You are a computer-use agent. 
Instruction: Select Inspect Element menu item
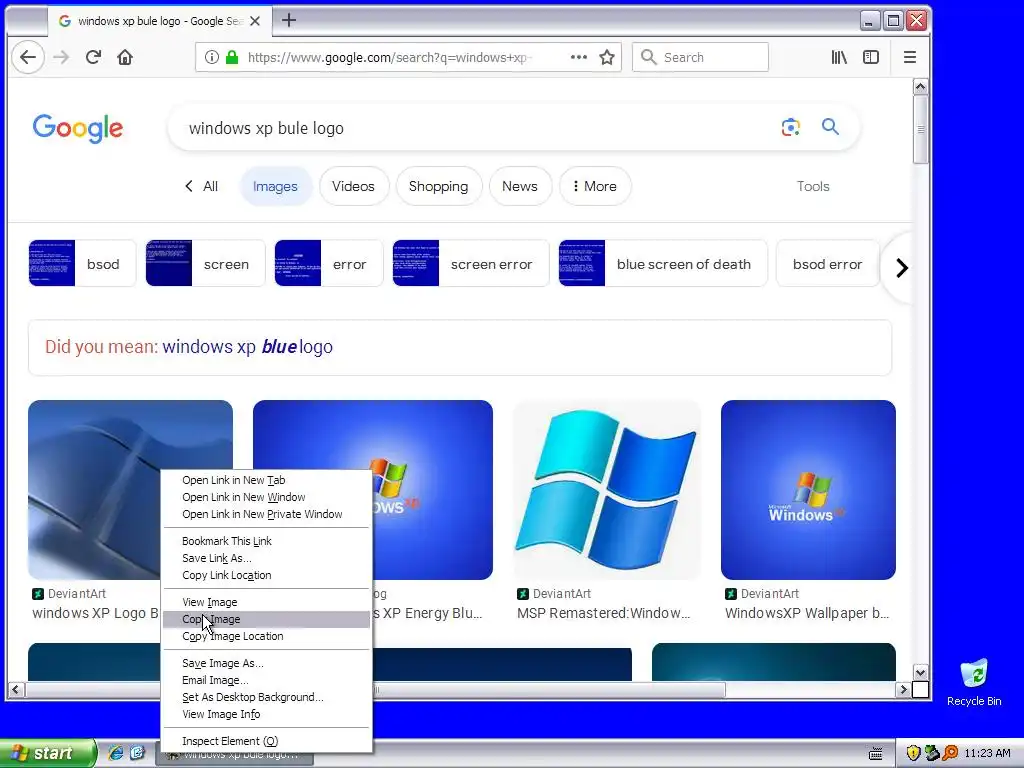266,741
